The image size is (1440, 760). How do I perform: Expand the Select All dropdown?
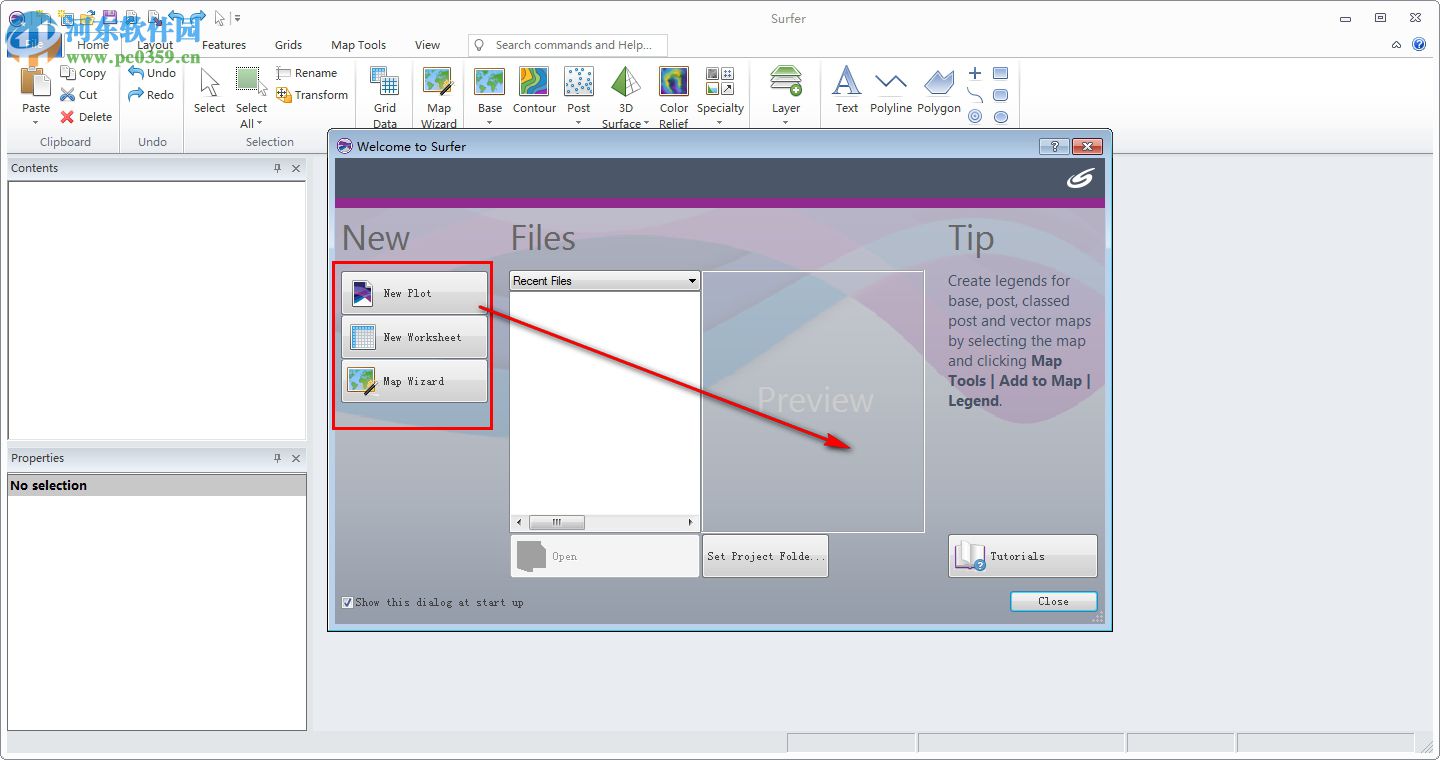click(x=259, y=124)
